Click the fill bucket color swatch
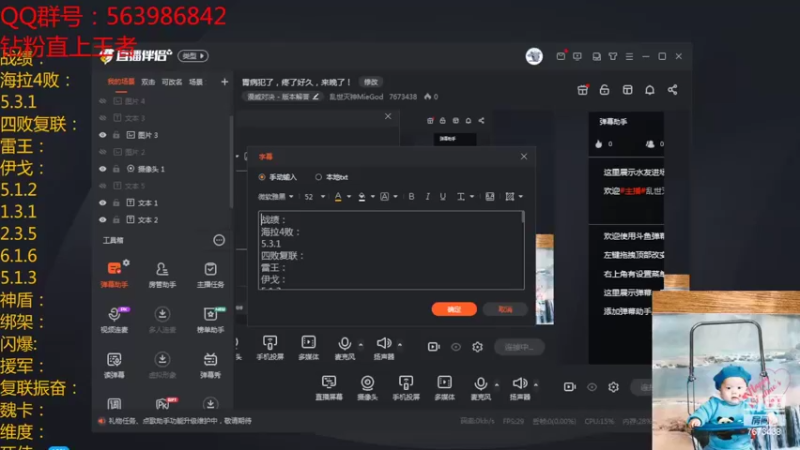The height and width of the screenshot is (450, 800). (x=361, y=196)
